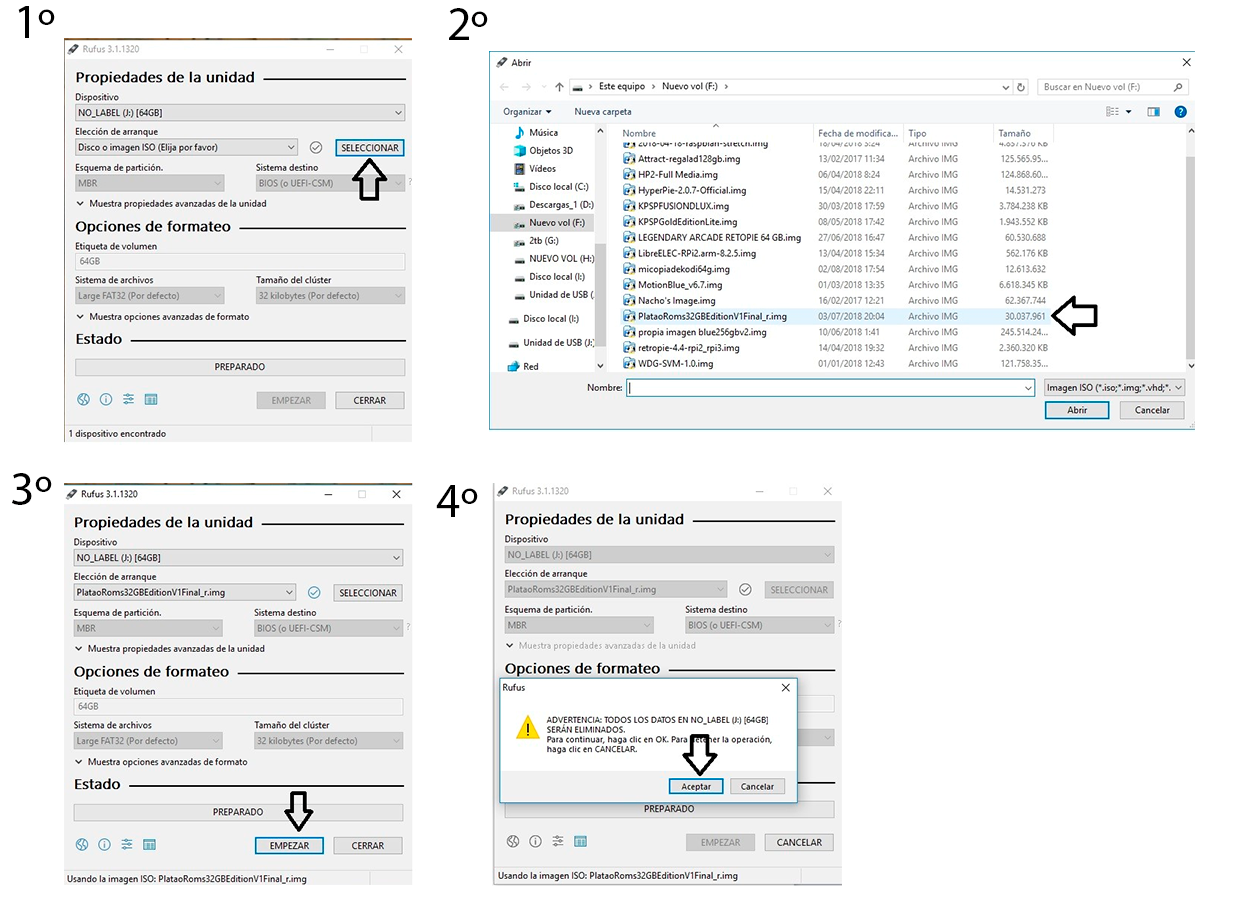Open settings sliders icon in step 1 Rufus window
This screenshot has height=923, width=1236.
128,399
